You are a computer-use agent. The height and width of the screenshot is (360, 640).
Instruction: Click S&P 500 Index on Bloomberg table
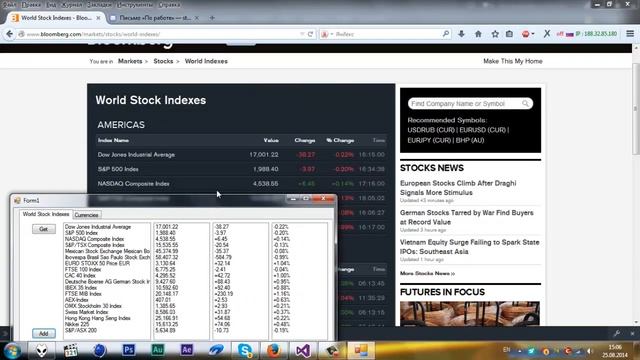(118, 169)
